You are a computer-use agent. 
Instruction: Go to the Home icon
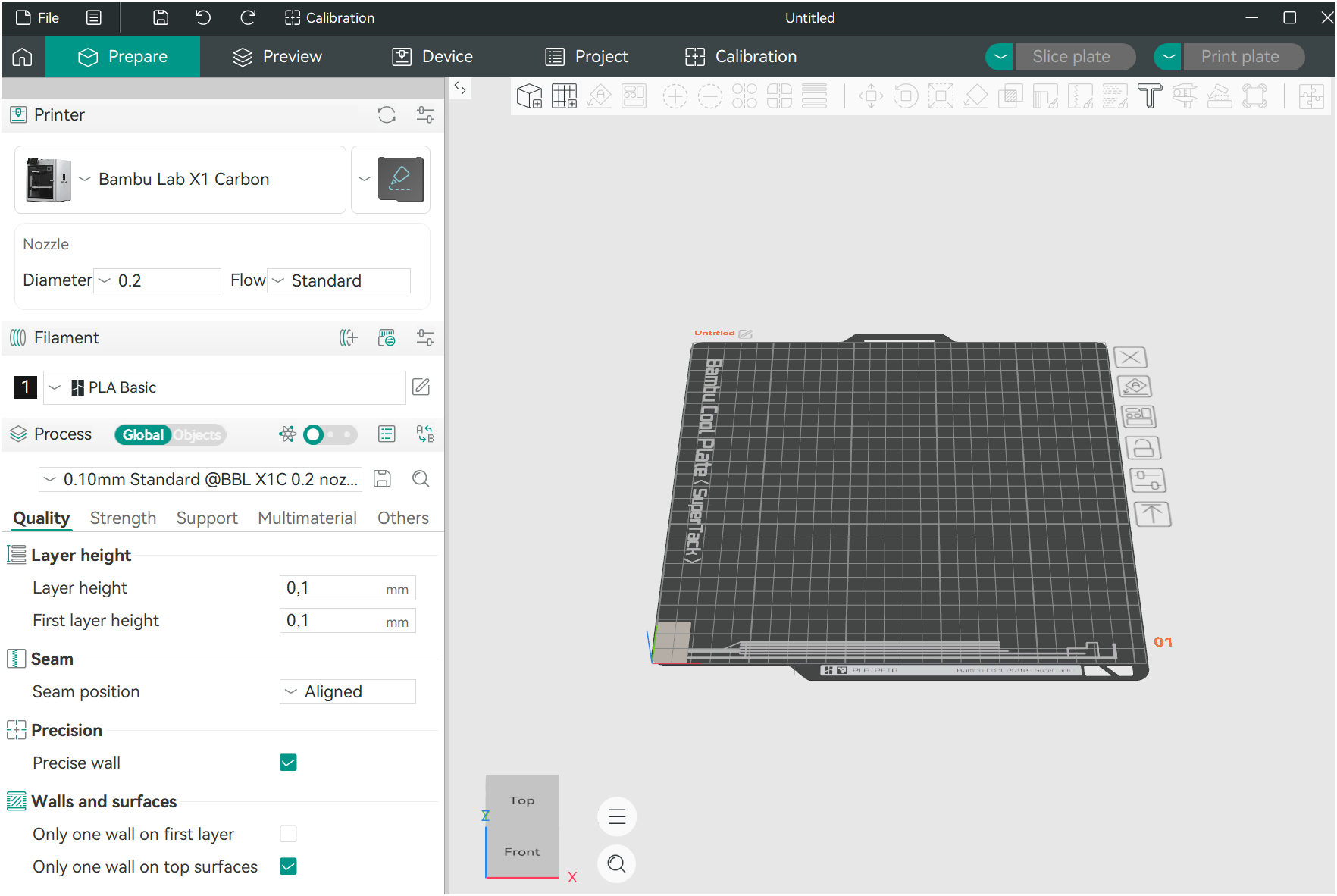click(23, 57)
